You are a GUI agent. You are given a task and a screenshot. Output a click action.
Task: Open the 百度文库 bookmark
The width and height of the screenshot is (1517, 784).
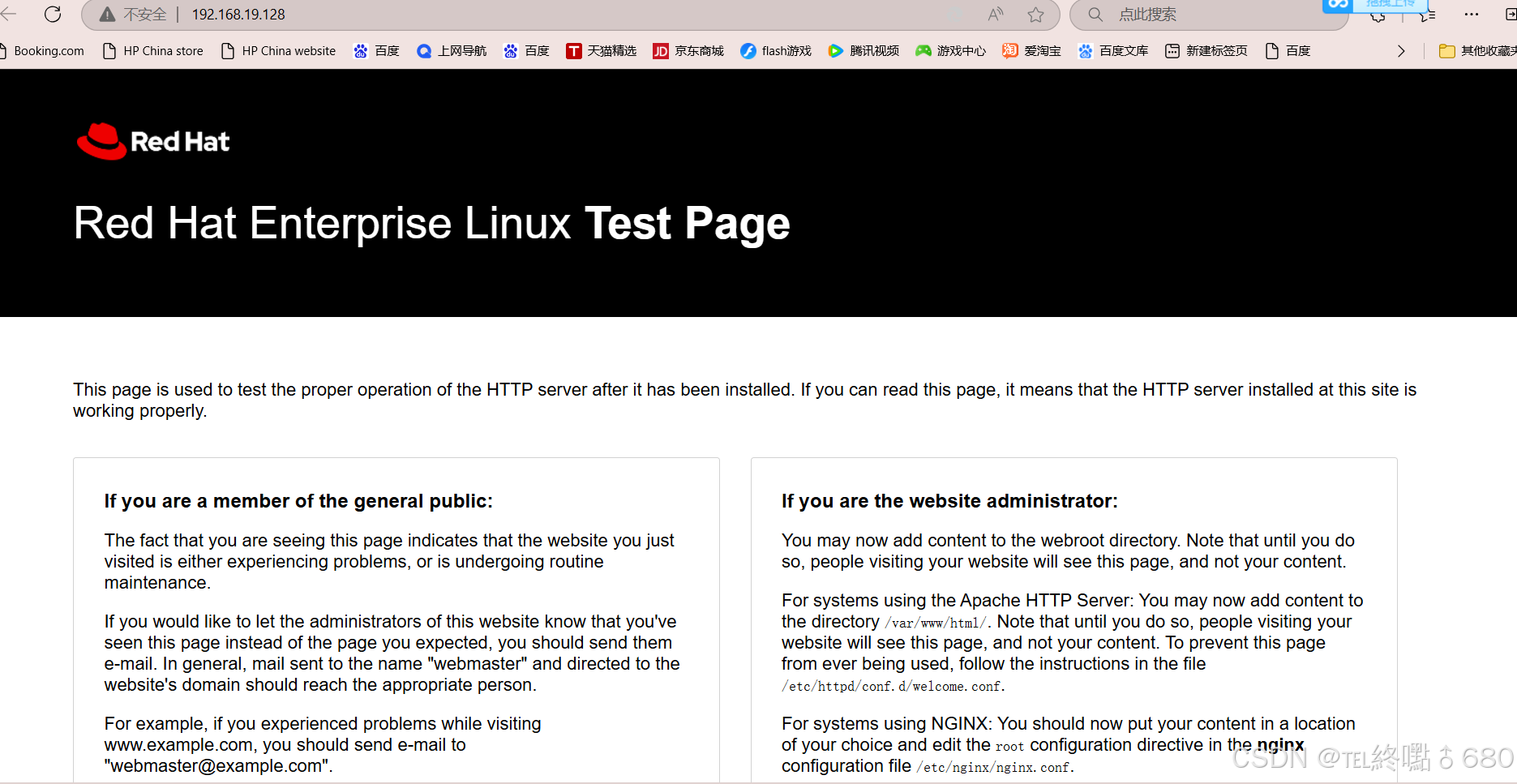tap(1113, 51)
